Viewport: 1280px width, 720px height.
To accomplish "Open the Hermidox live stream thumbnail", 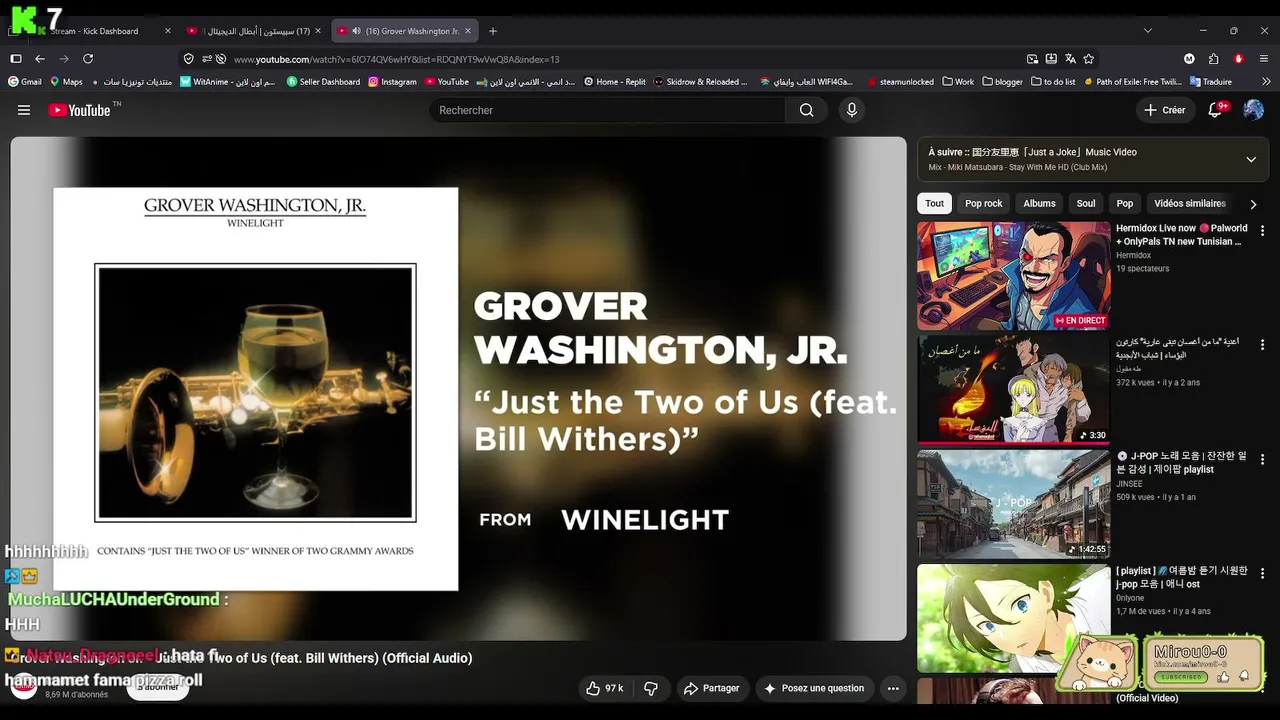I will pyautogui.click(x=1013, y=276).
